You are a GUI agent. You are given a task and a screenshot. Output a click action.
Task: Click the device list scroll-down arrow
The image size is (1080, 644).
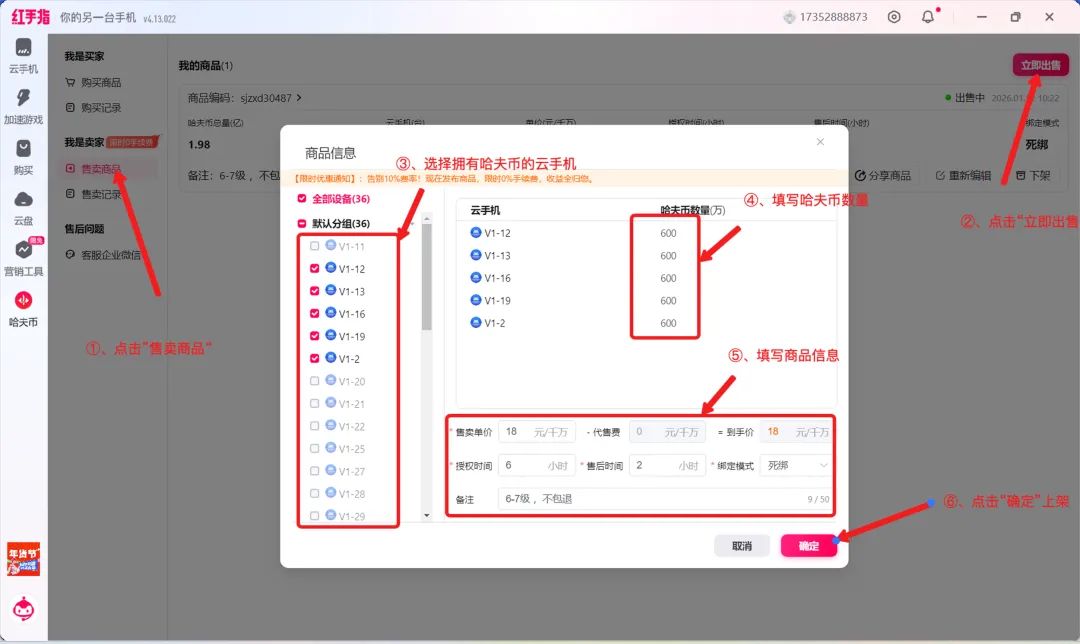click(427, 515)
